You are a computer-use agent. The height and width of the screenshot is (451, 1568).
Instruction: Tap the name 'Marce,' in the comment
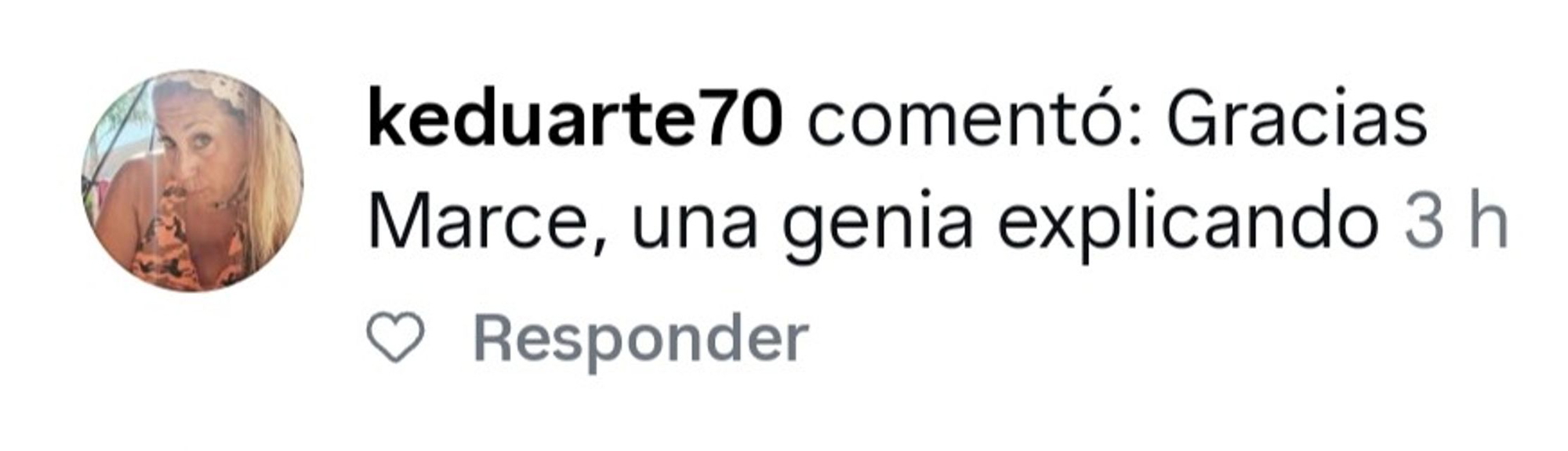pyautogui.click(x=488, y=223)
